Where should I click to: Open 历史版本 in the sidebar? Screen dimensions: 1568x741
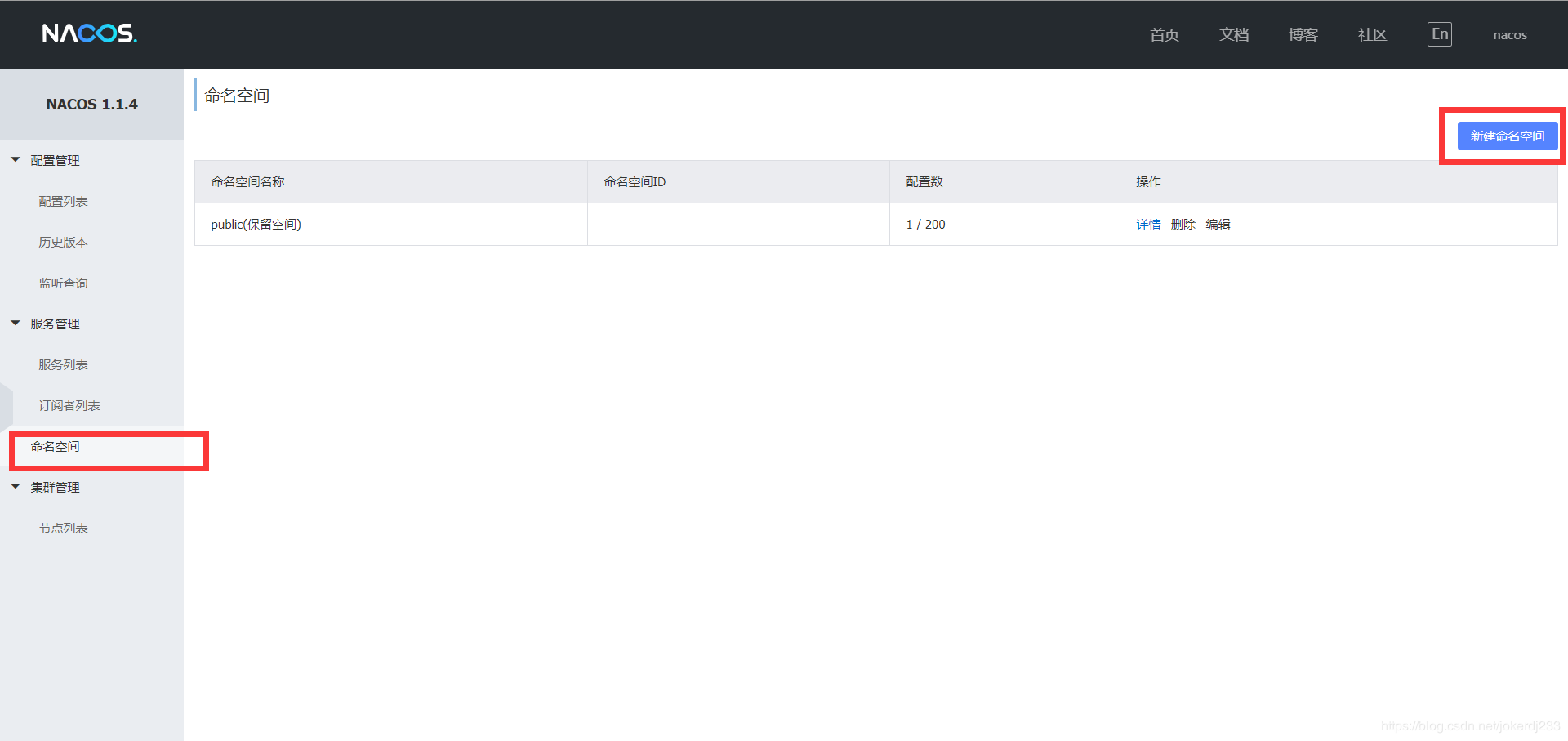[x=63, y=243]
